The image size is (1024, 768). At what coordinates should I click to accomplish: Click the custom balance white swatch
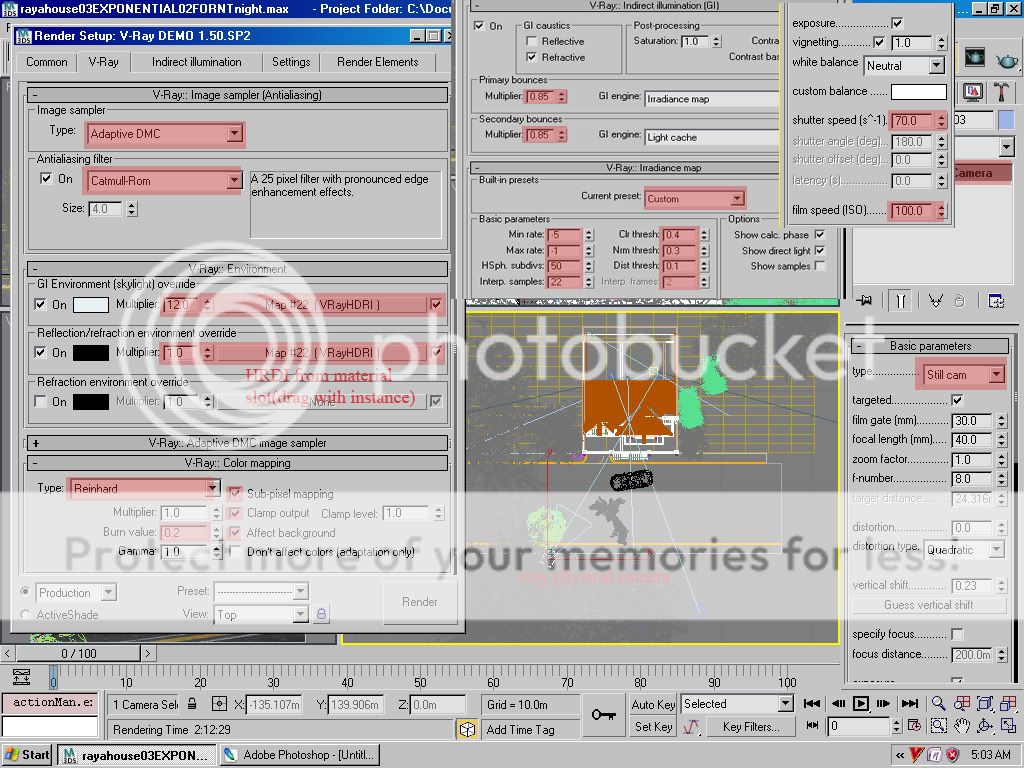918,91
